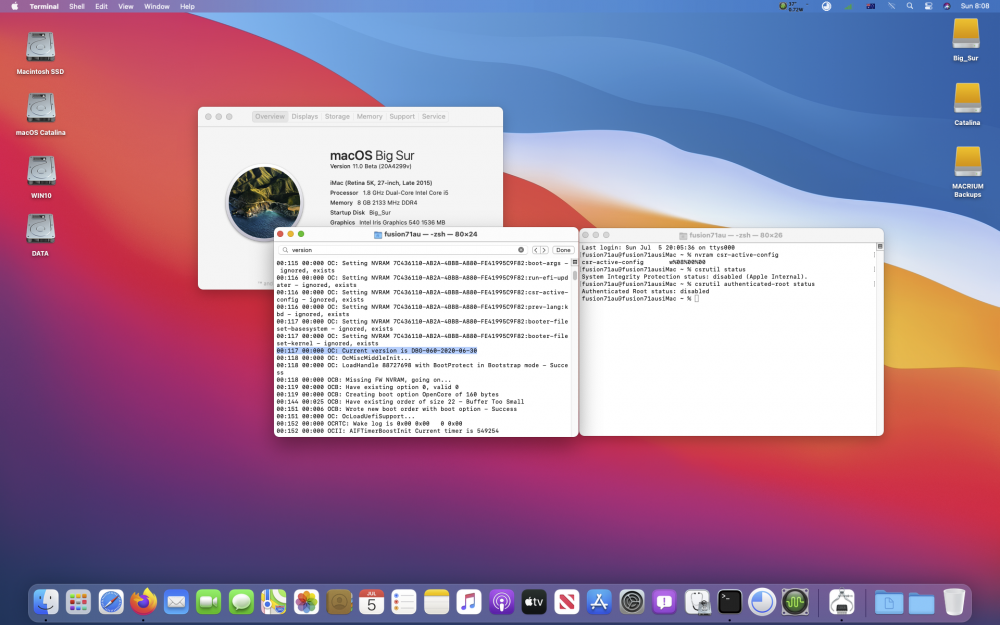Select Overview tab in About window

270,117
